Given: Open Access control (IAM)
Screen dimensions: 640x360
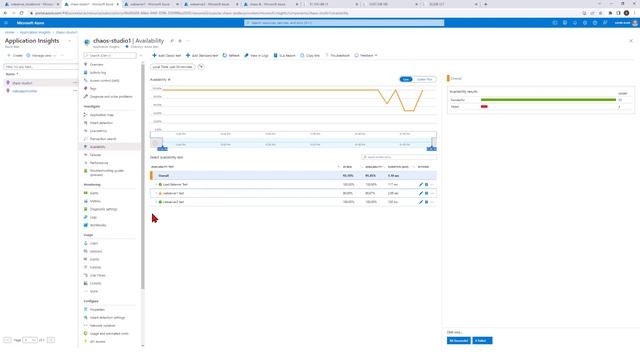Looking at the screenshot, I should click(104, 80).
